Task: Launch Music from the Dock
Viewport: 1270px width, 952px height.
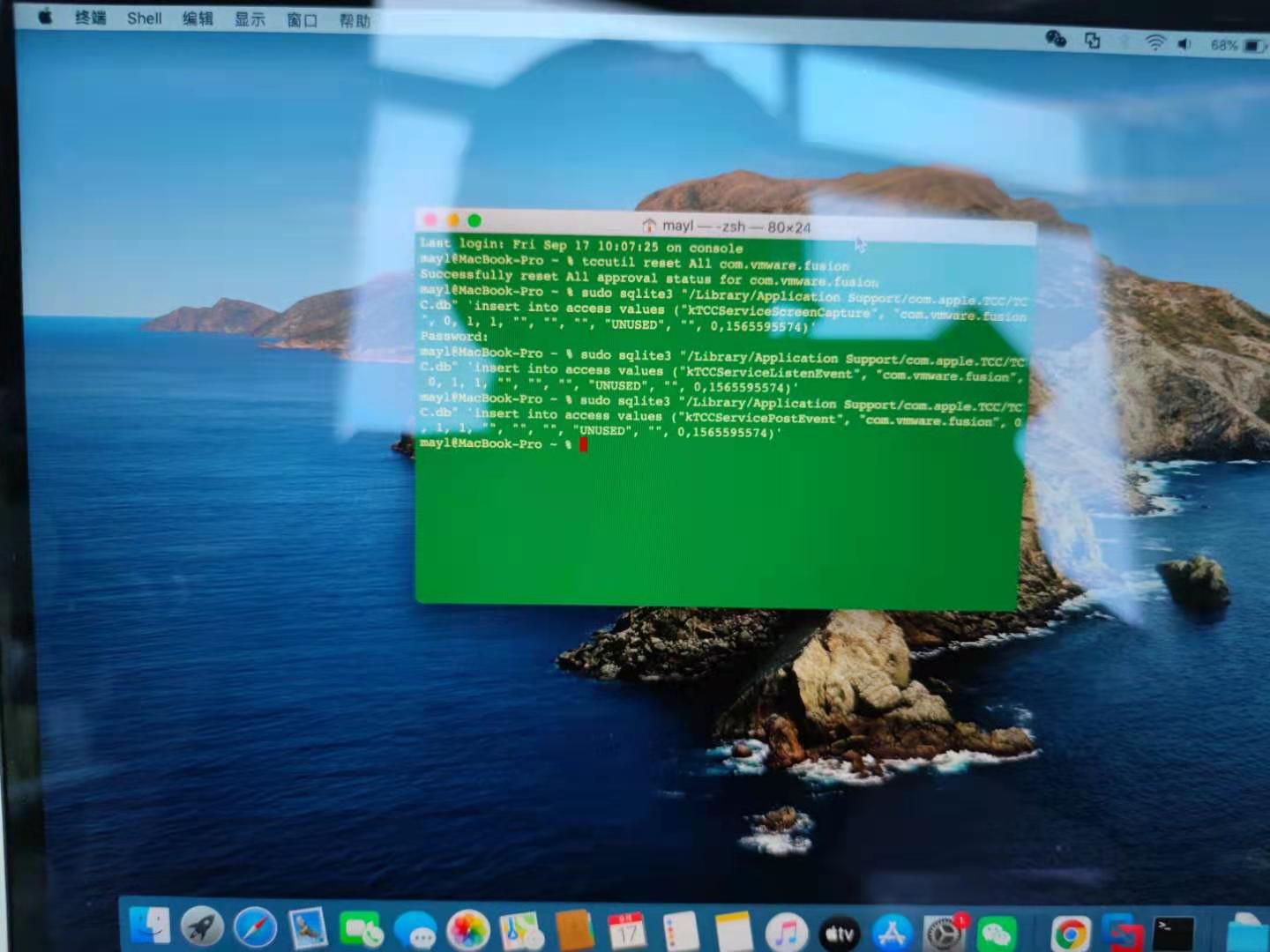Action: [787, 933]
